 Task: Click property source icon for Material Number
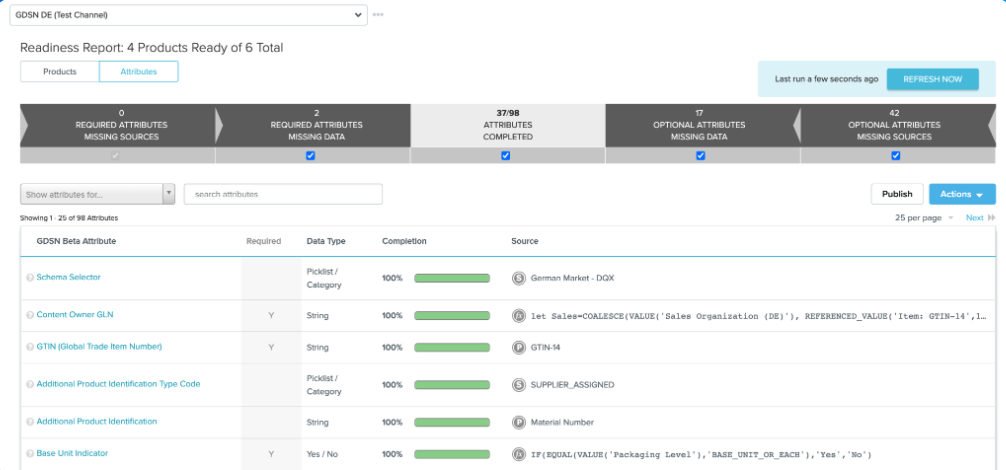point(518,422)
